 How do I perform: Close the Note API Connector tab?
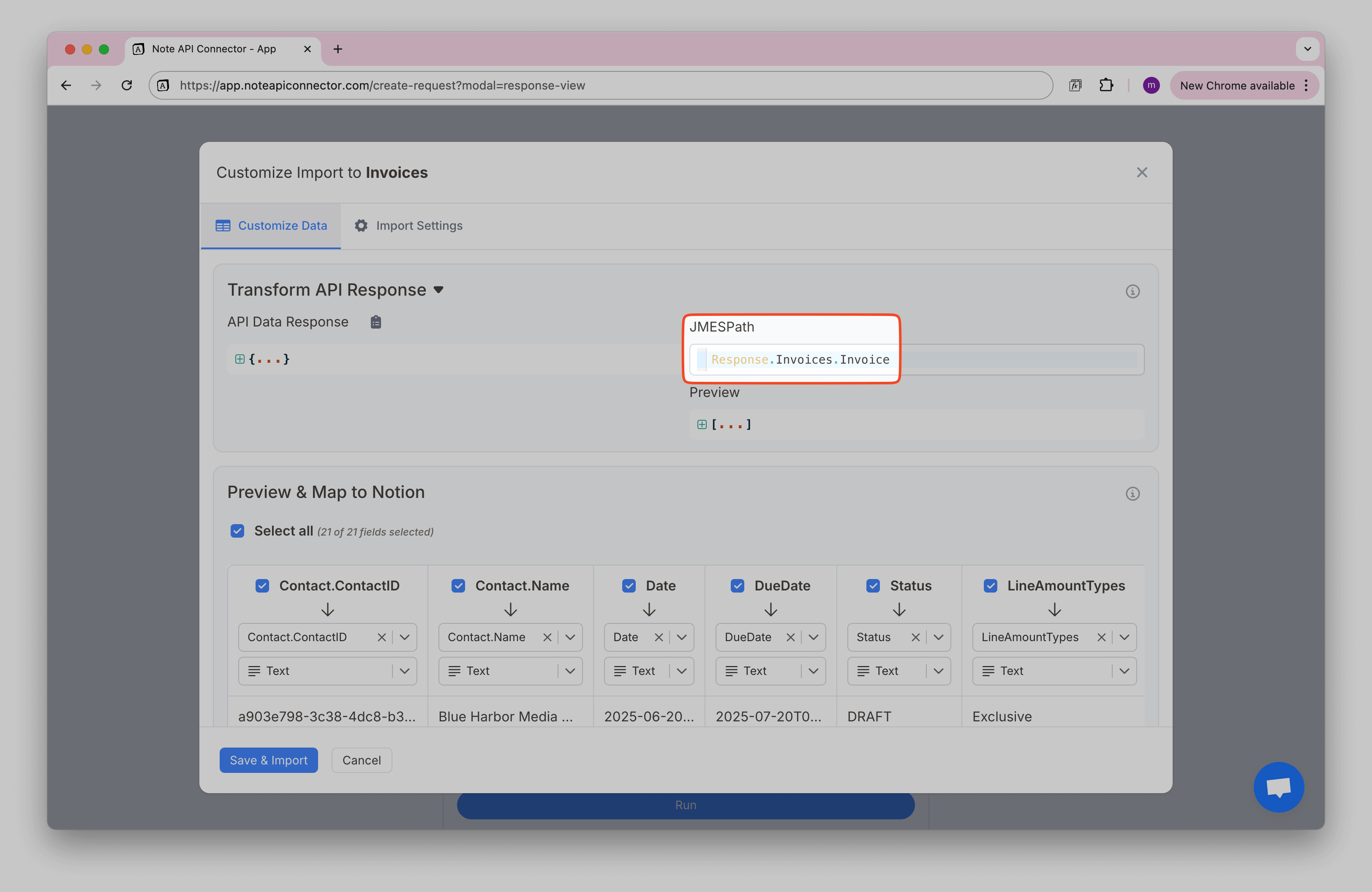307,49
